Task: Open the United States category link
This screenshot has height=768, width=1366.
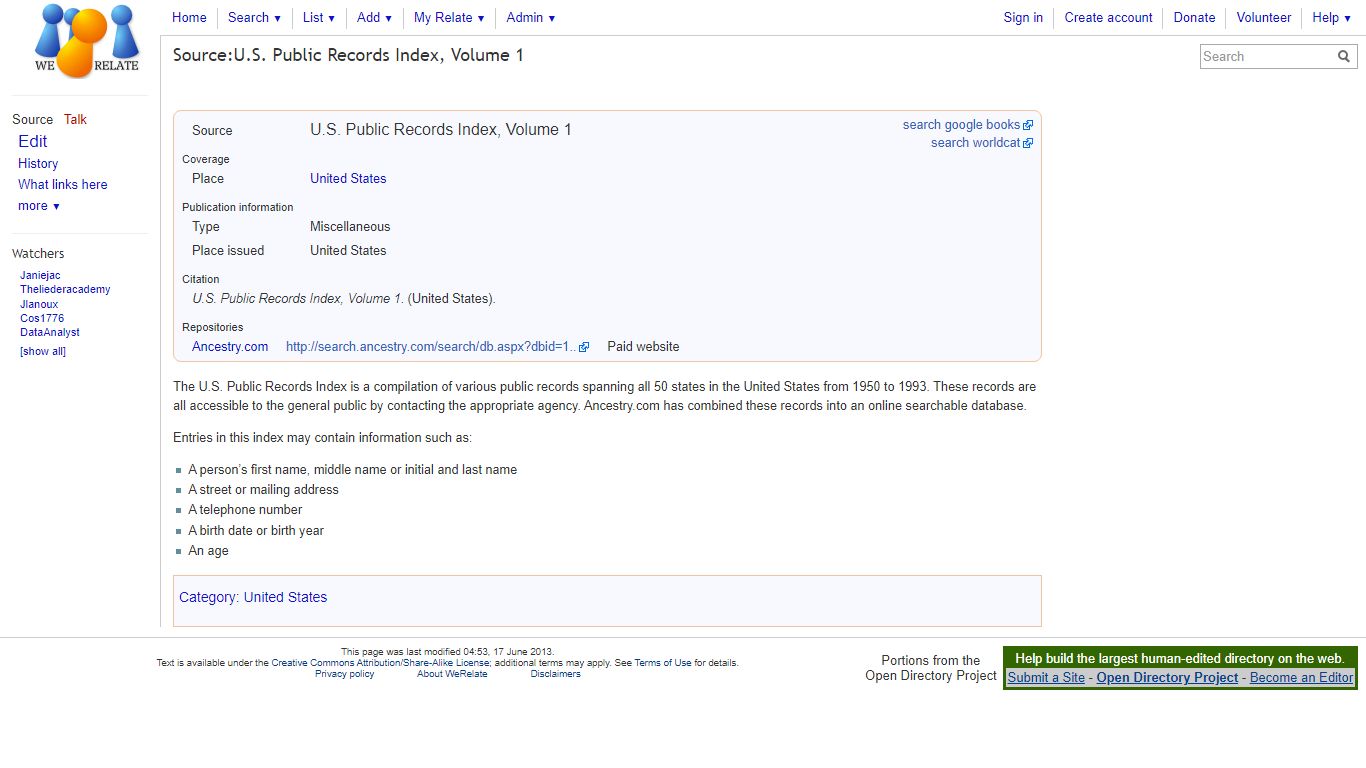Action: tap(285, 597)
